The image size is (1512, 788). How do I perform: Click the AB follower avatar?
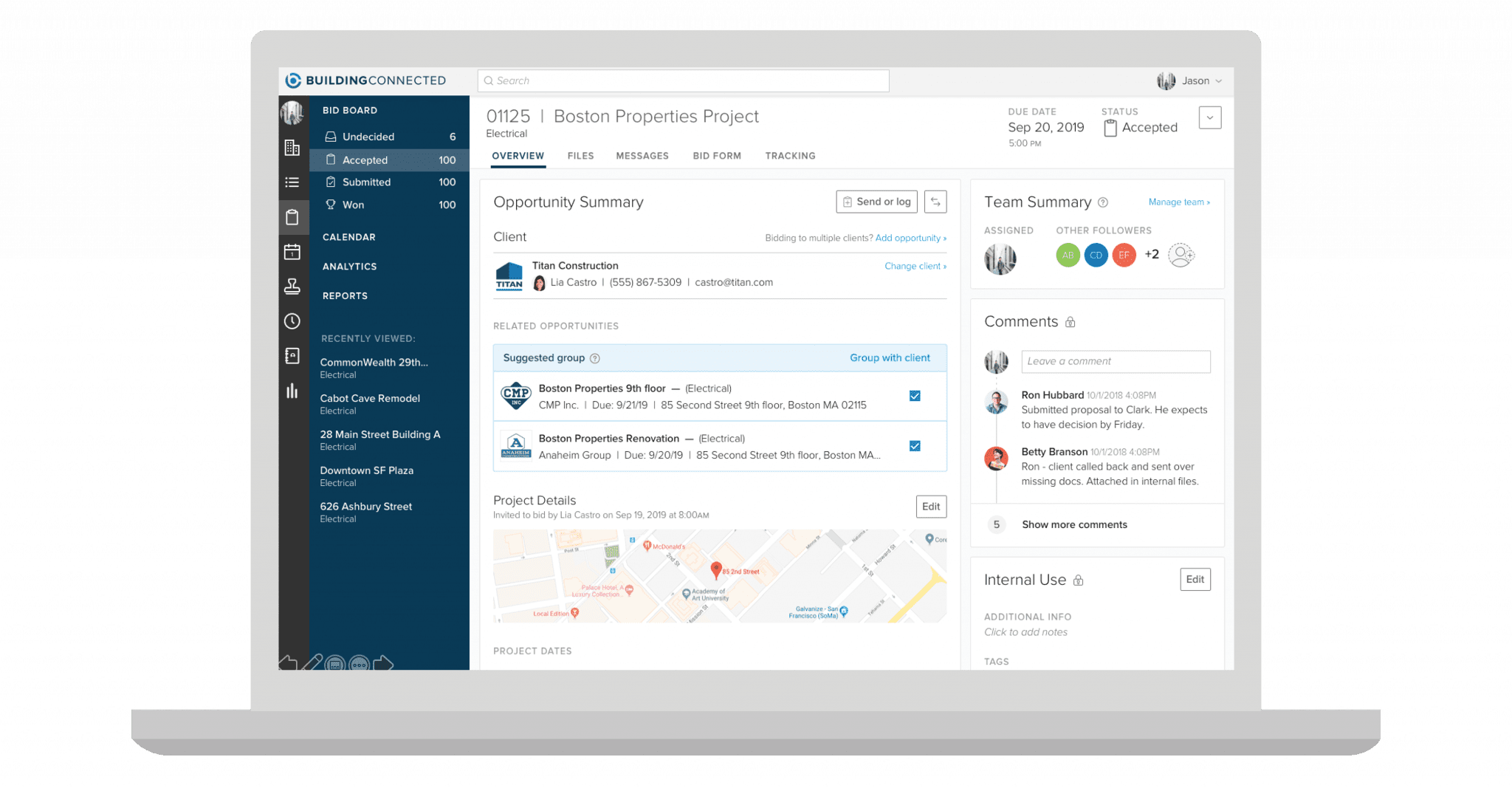pyautogui.click(x=1068, y=255)
